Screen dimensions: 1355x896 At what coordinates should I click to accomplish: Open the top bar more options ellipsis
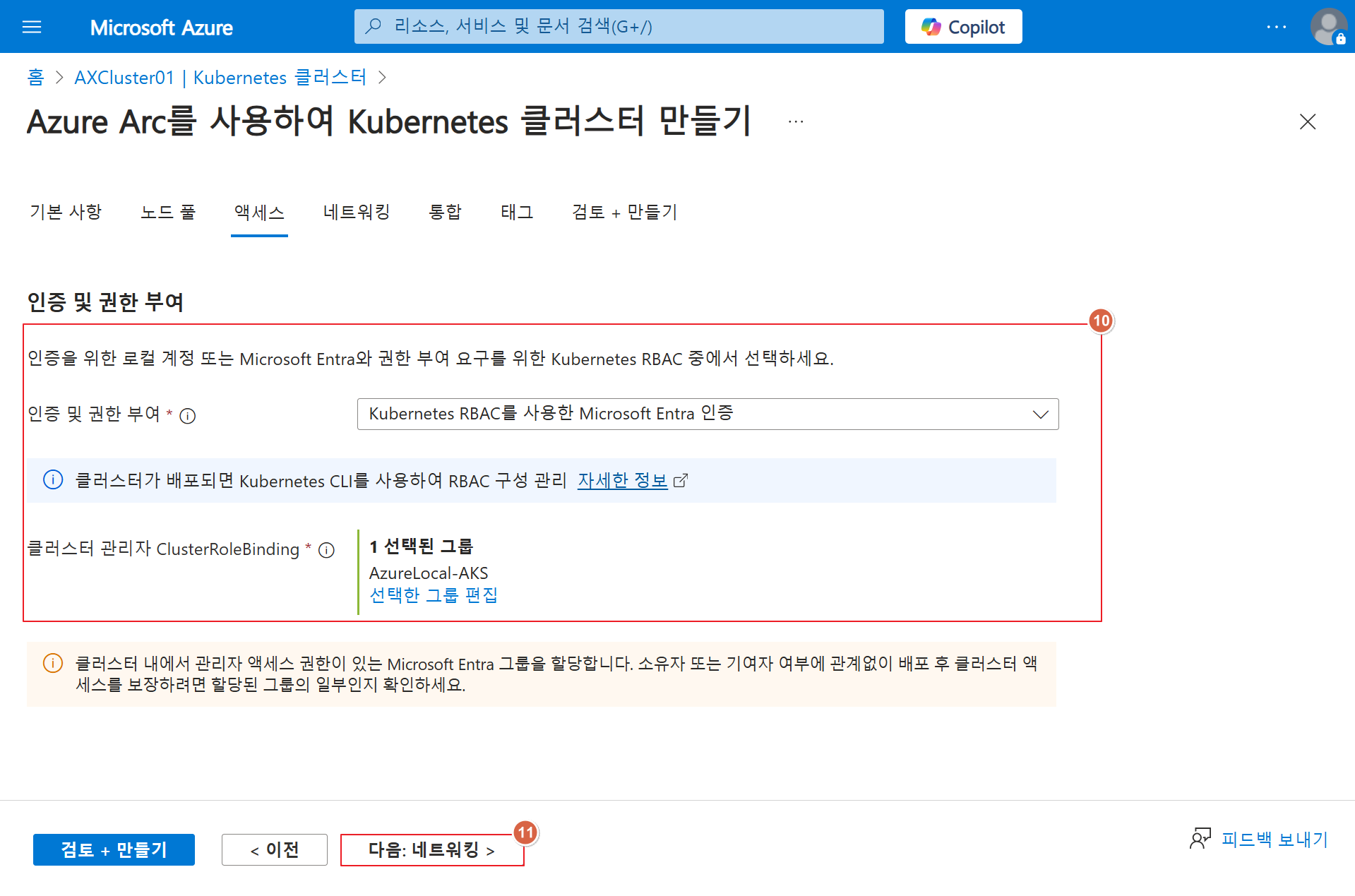(x=1276, y=27)
